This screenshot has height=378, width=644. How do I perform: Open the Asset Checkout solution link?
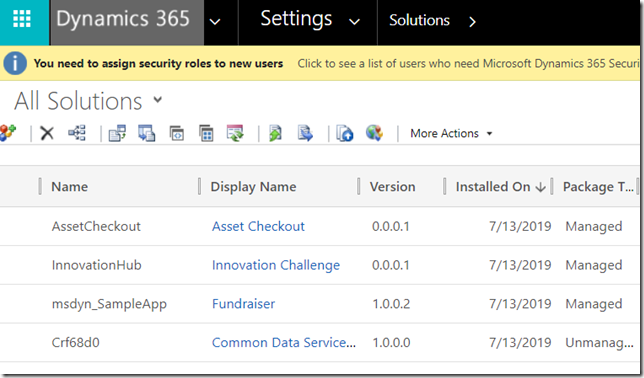(258, 226)
